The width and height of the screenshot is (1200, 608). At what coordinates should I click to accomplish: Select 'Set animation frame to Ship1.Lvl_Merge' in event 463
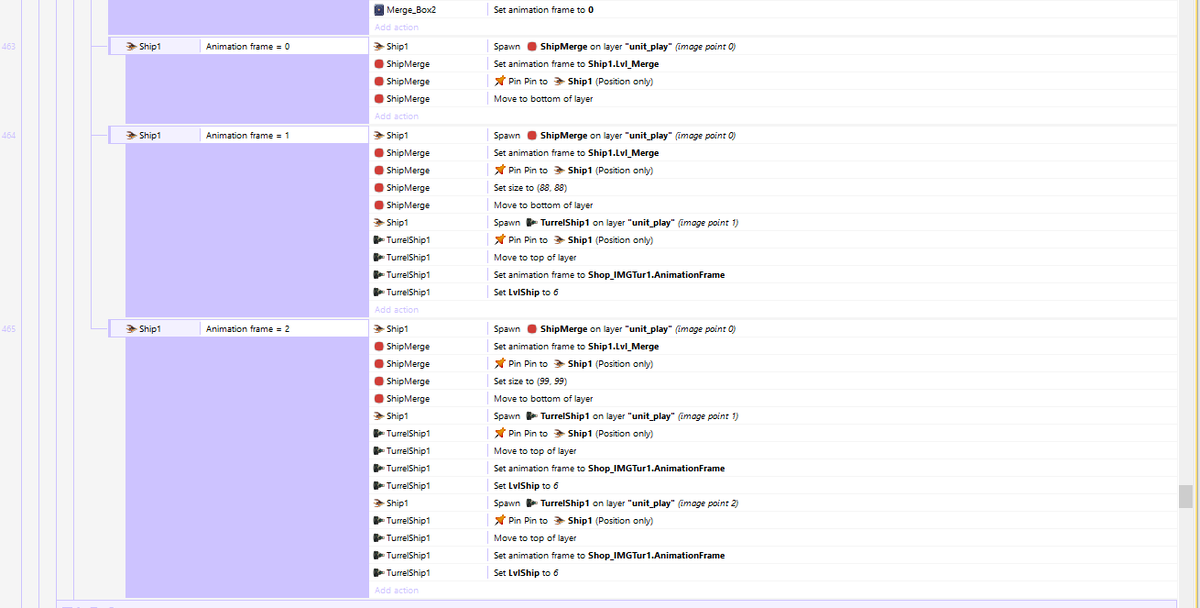576,64
